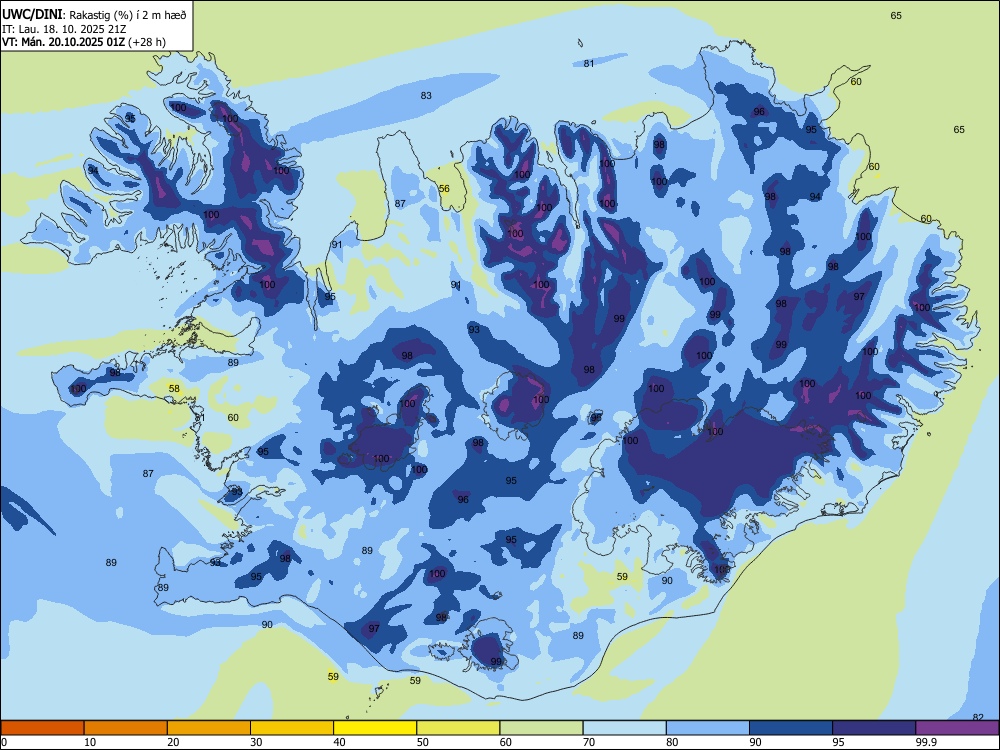Image resolution: width=1000 pixels, height=750 pixels.
Task: Click the '99.9' legend scale label
Action: tap(926, 742)
